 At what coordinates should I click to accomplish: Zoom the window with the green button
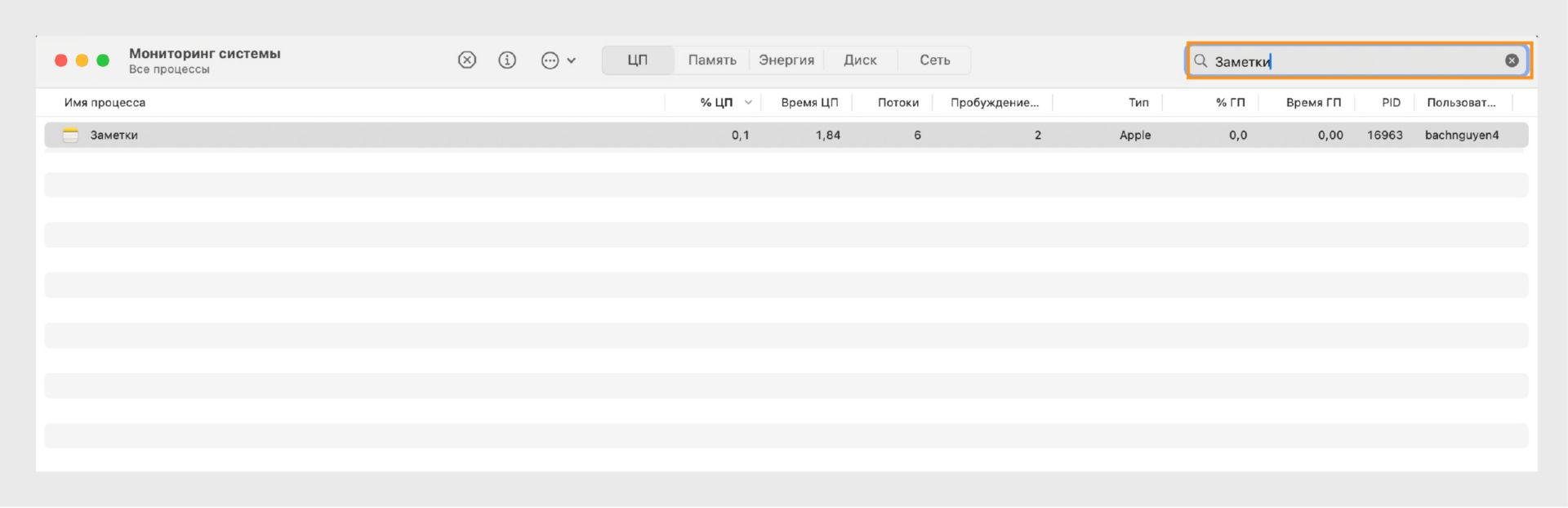pyautogui.click(x=103, y=60)
